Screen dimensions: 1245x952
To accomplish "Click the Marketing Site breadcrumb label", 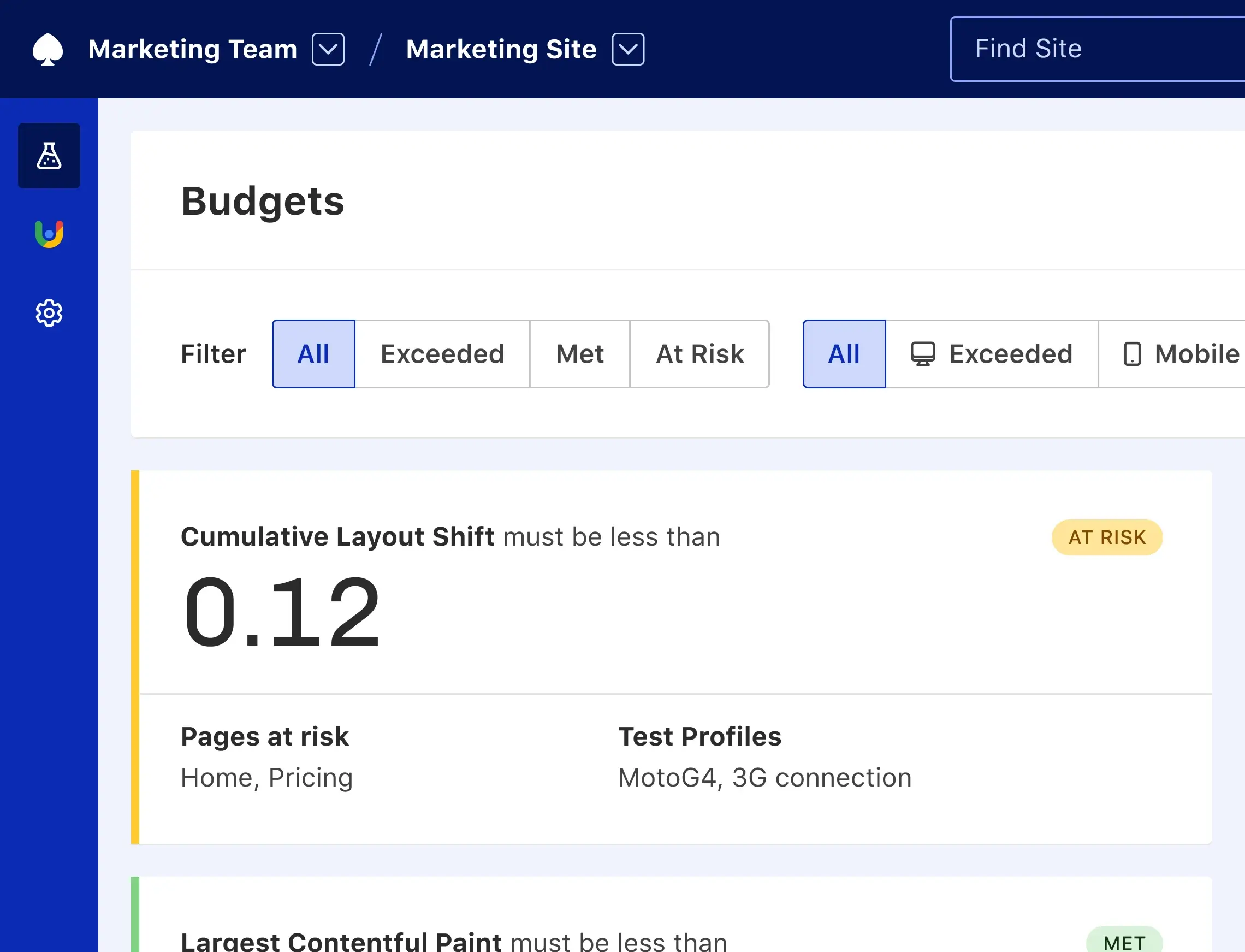I will point(501,49).
